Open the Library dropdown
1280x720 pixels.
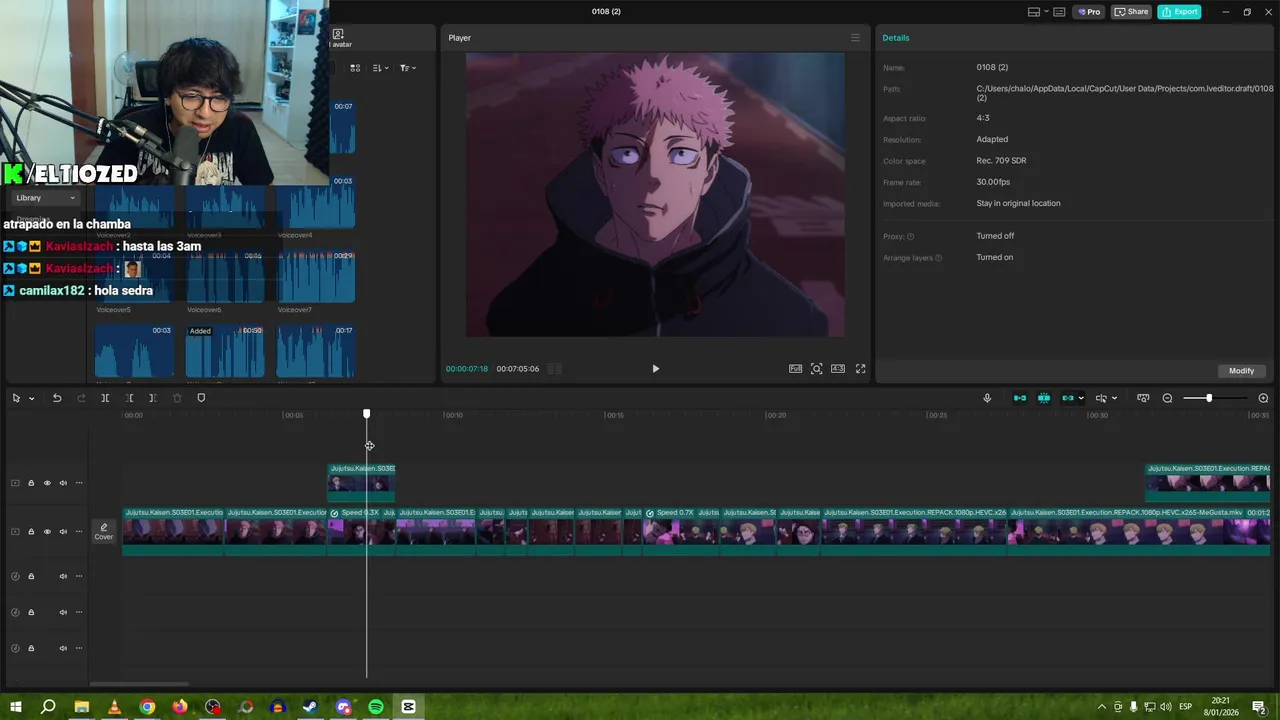click(x=45, y=198)
